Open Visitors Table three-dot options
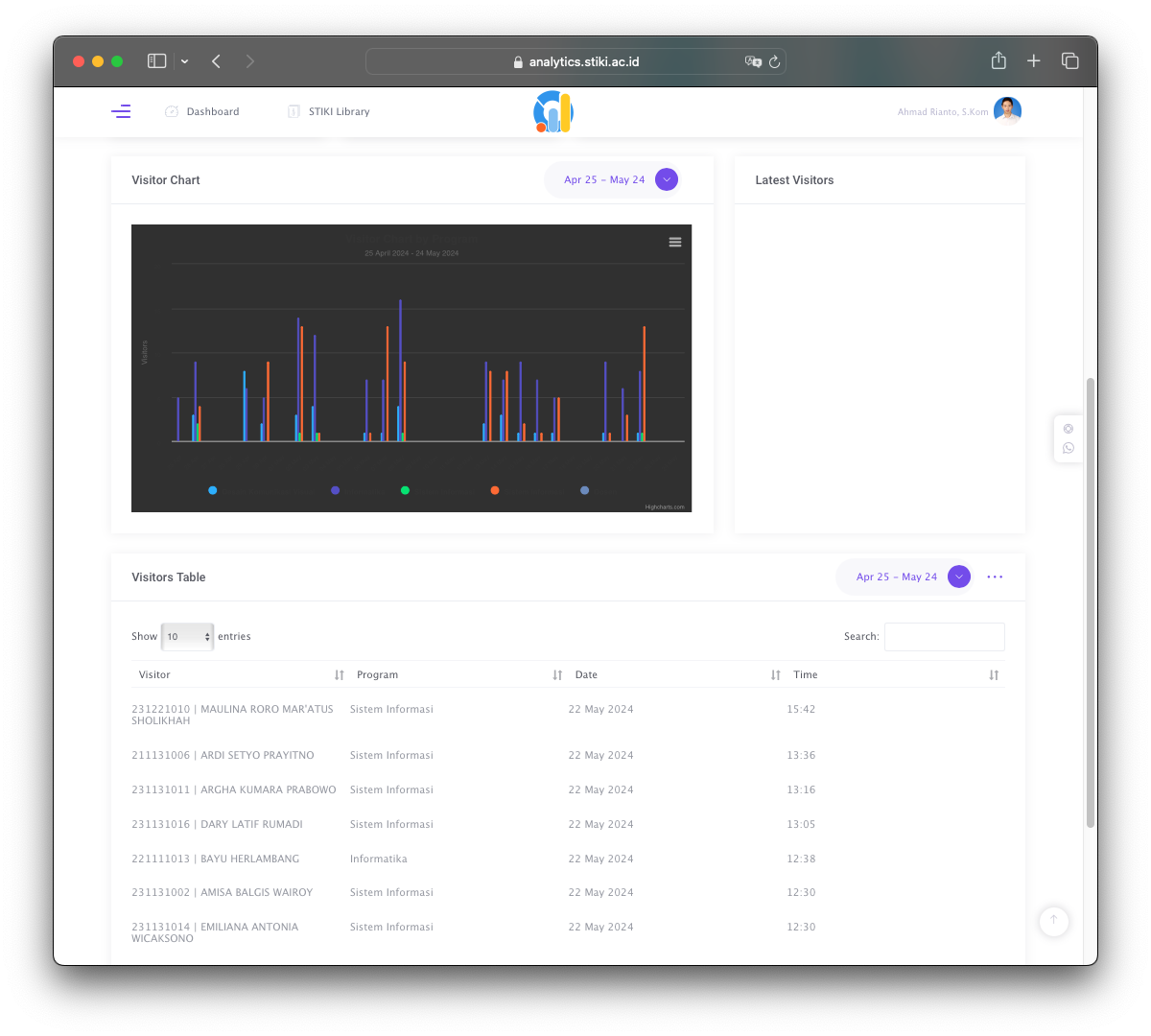This screenshot has width=1151, height=1036. pos(995,577)
